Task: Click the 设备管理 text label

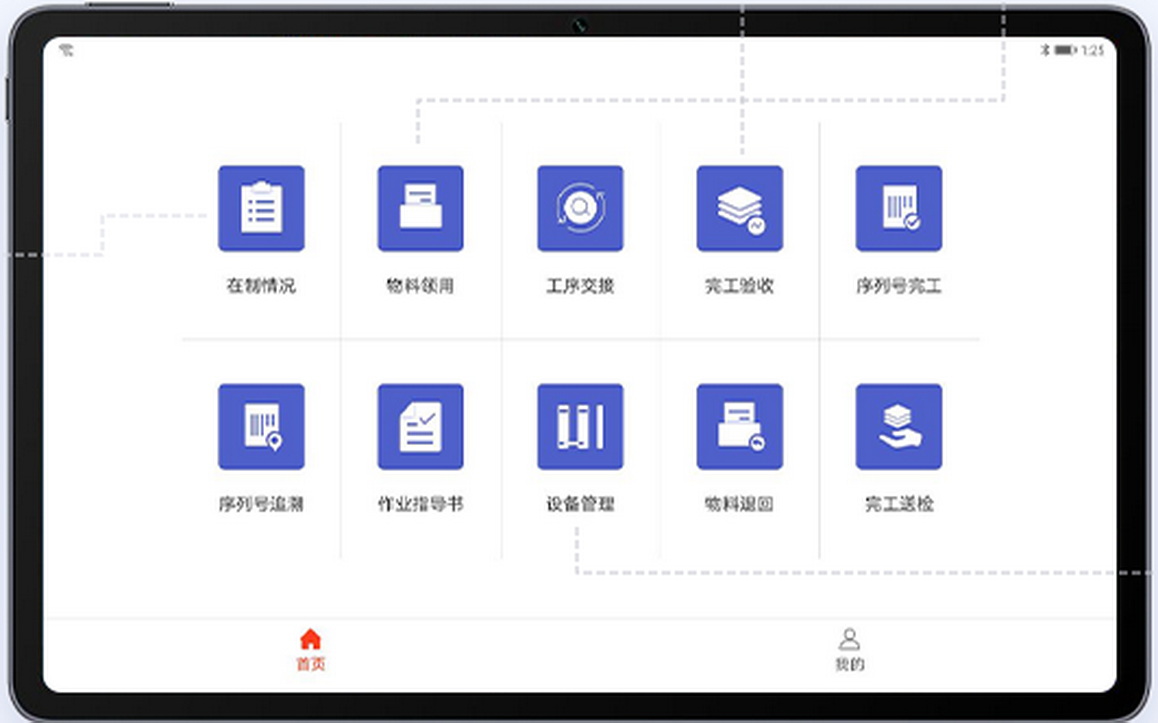Action: point(580,504)
